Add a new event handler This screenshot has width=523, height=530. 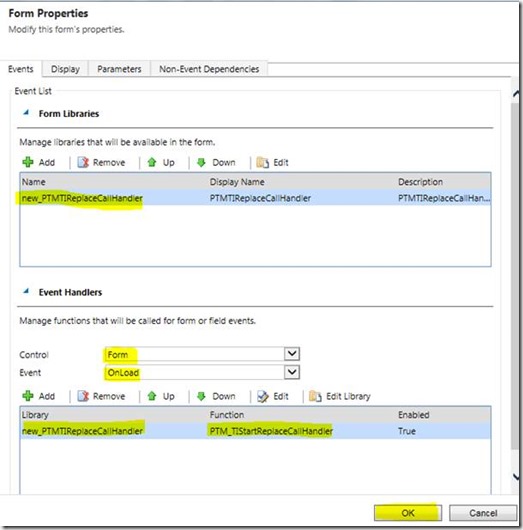(x=39, y=396)
